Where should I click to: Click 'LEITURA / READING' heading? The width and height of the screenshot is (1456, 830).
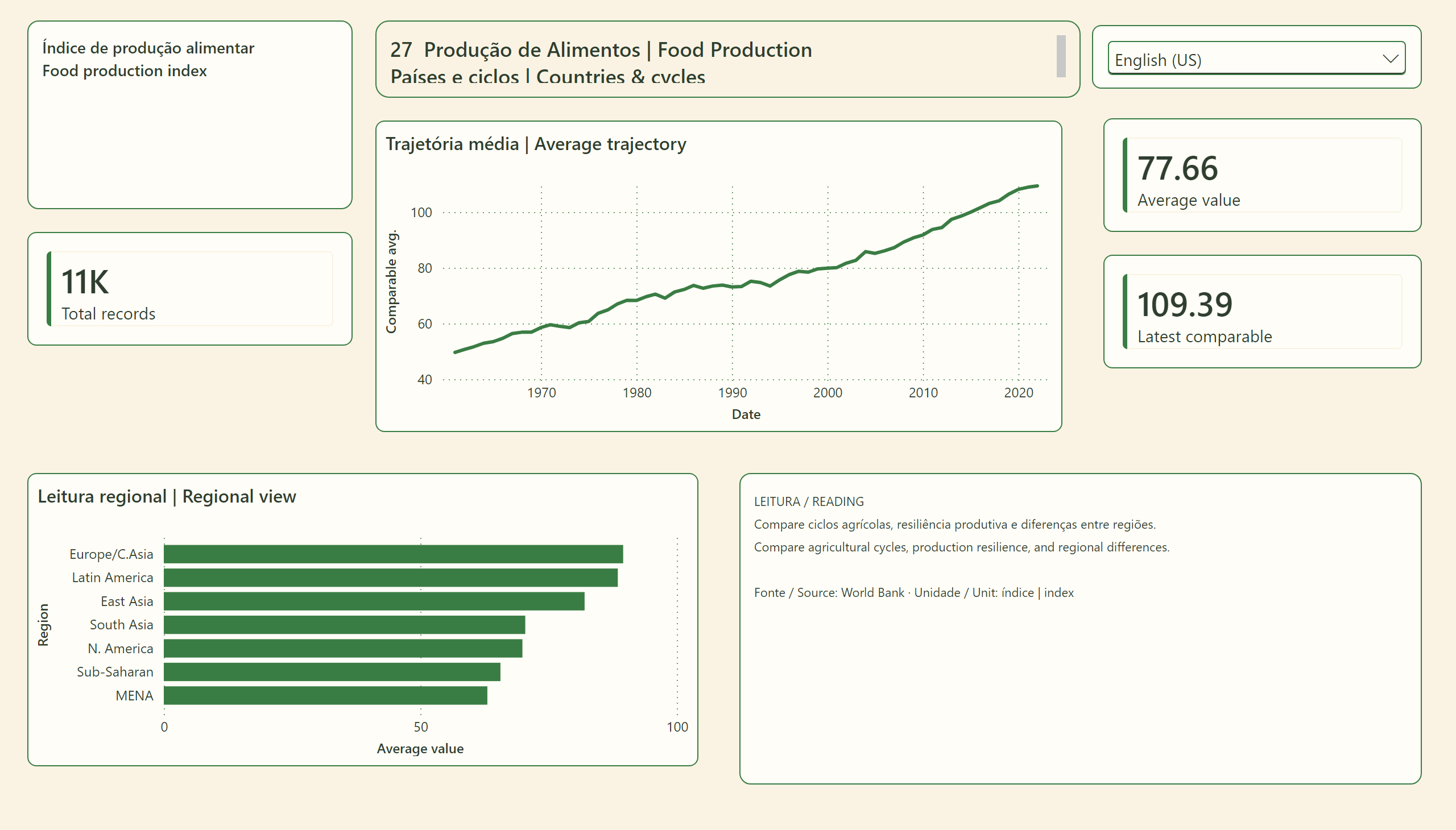(x=809, y=501)
